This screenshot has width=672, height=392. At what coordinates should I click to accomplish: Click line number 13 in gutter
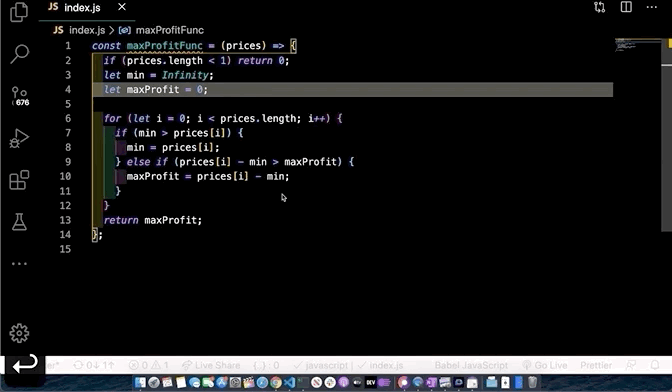click(65, 220)
